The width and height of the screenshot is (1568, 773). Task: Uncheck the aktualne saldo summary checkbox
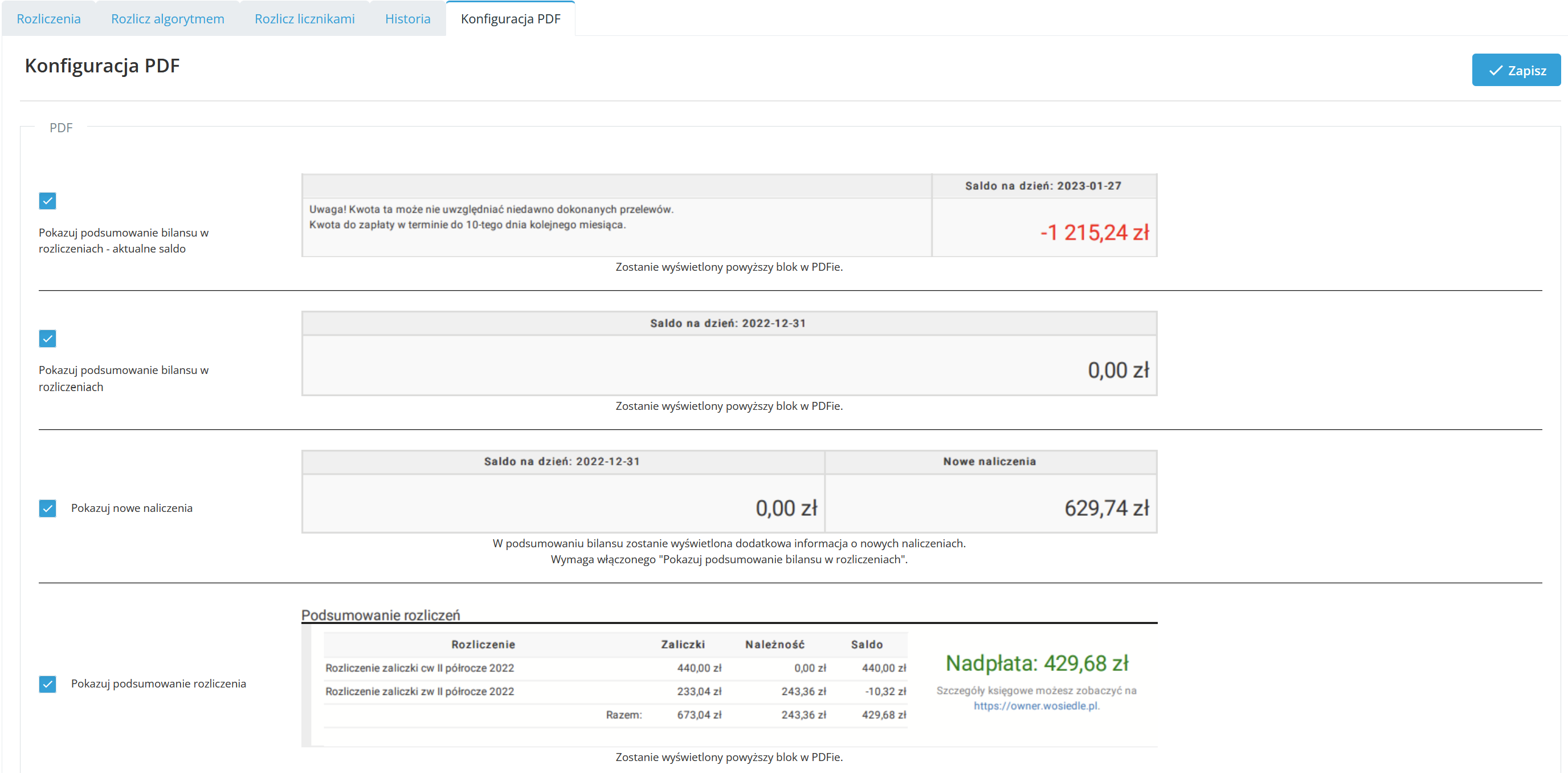47,201
